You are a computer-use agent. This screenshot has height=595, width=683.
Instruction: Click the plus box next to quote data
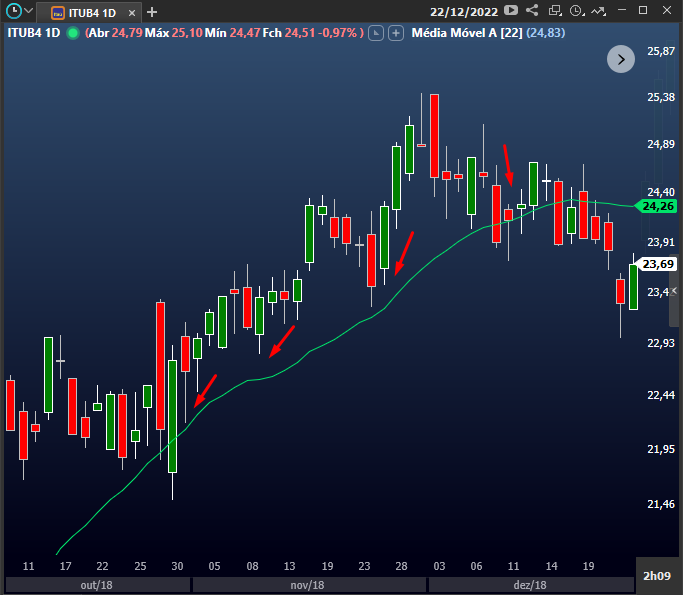396,33
